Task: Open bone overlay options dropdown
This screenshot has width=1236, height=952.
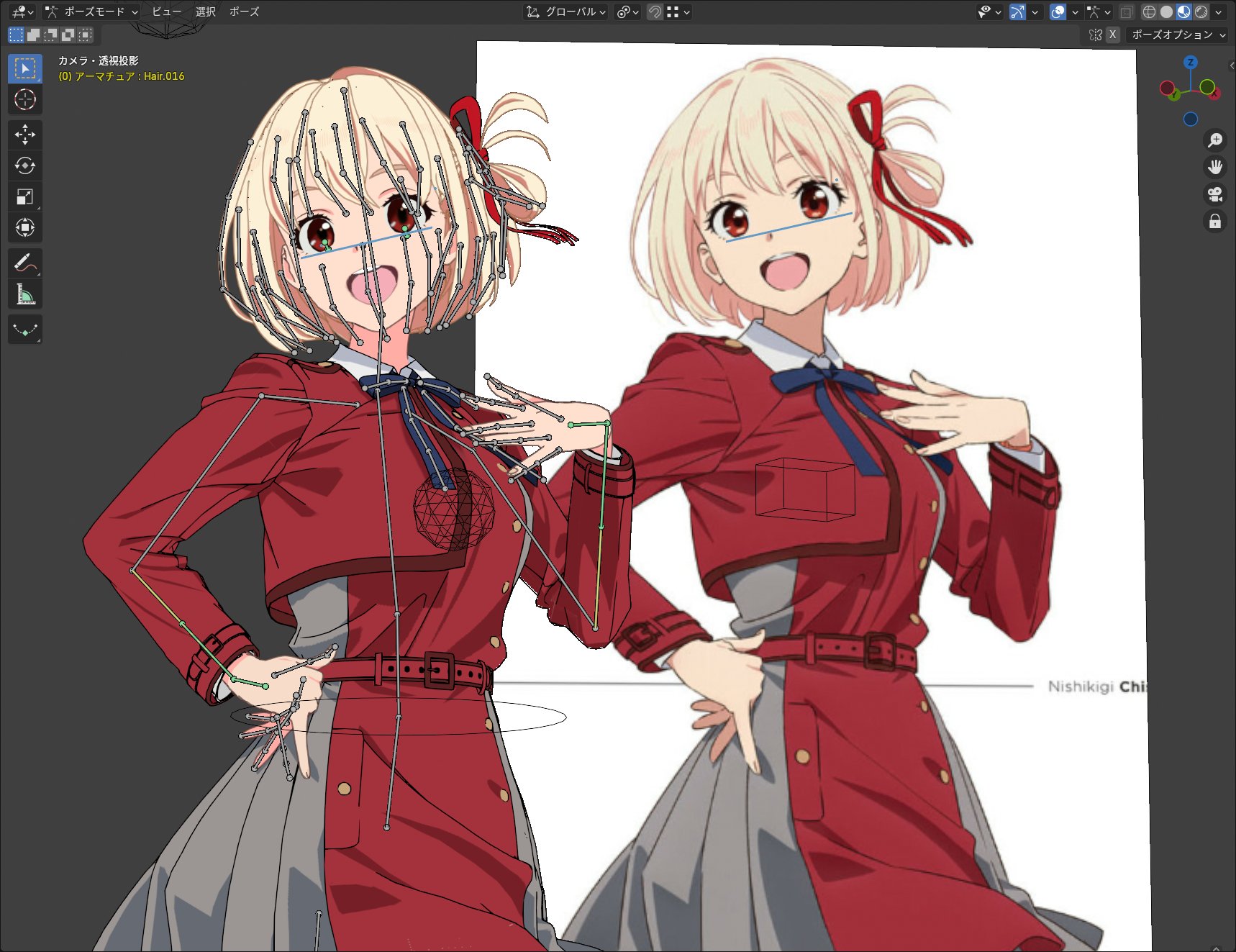Action: (1099, 12)
